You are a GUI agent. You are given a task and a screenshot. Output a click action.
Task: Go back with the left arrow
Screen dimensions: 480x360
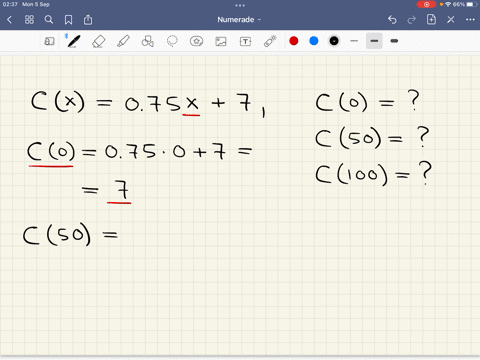[9, 20]
